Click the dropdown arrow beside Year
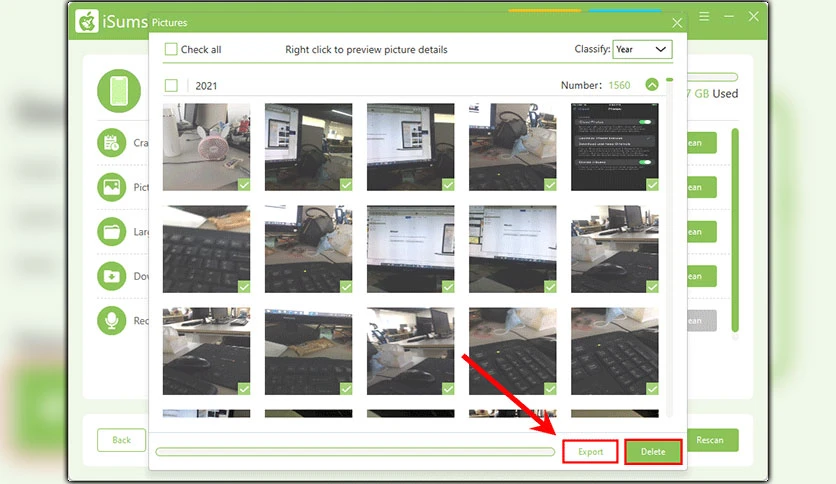The image size is (836, 484). [660, 50]
